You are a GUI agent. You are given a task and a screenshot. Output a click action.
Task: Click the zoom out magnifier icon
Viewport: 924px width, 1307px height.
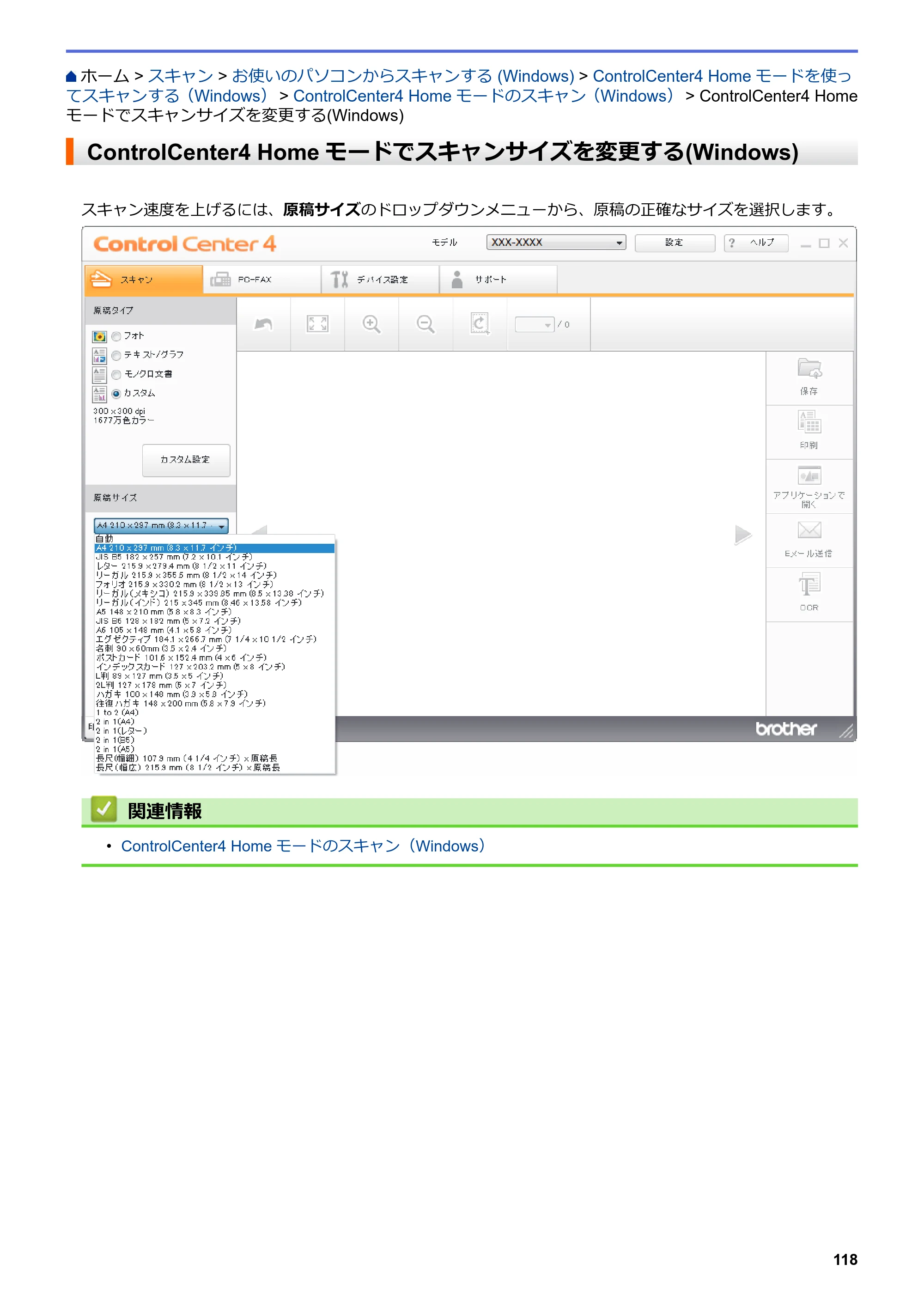(426, 324)
